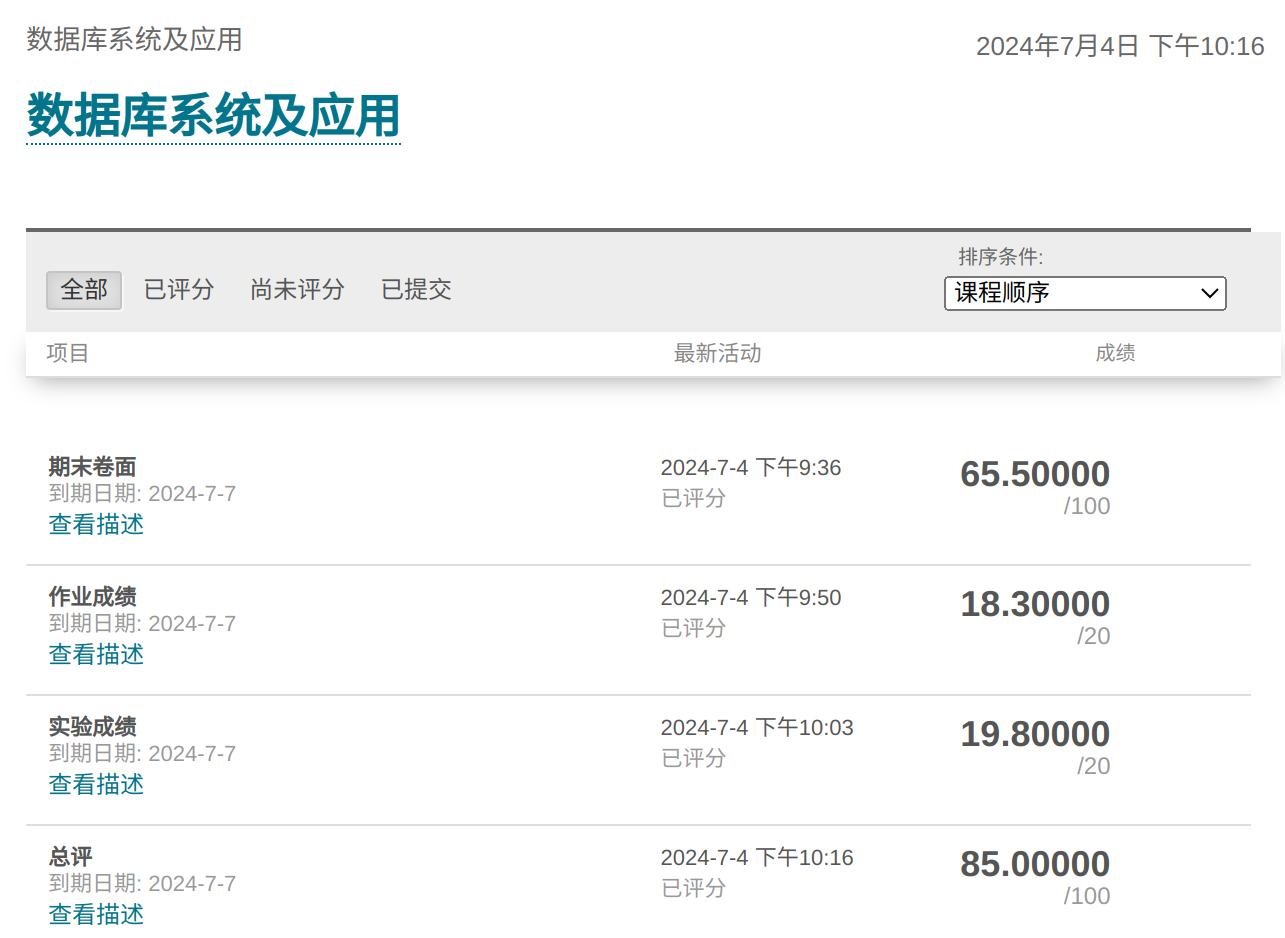Open the large teal 数据库系统及应用 course title link
Viewport: 1285px width, 938px height.
coord(213,115)
